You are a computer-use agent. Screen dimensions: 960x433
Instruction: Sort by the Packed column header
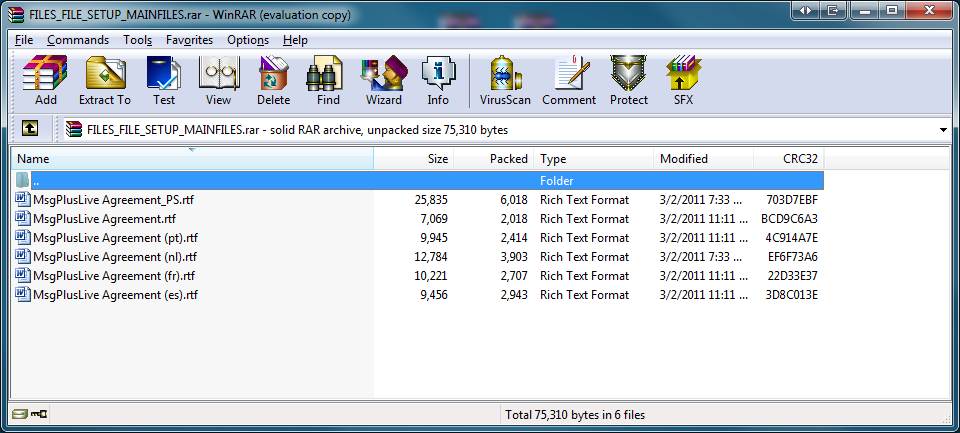pyautogui.click(x=494, y=159)
